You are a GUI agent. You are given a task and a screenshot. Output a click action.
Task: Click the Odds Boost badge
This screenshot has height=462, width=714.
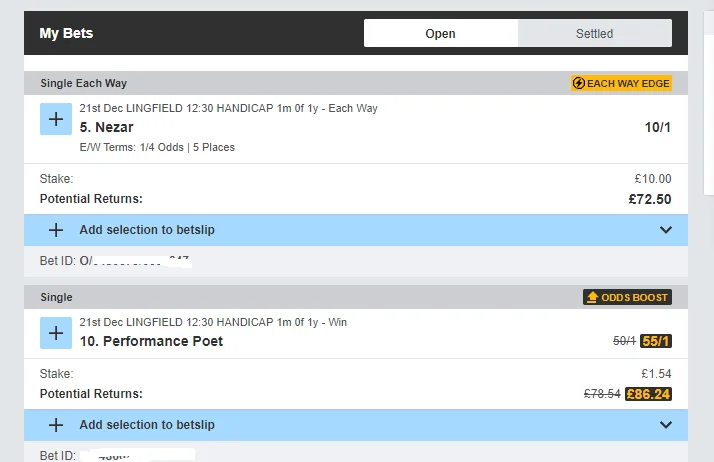click(627, 297)
